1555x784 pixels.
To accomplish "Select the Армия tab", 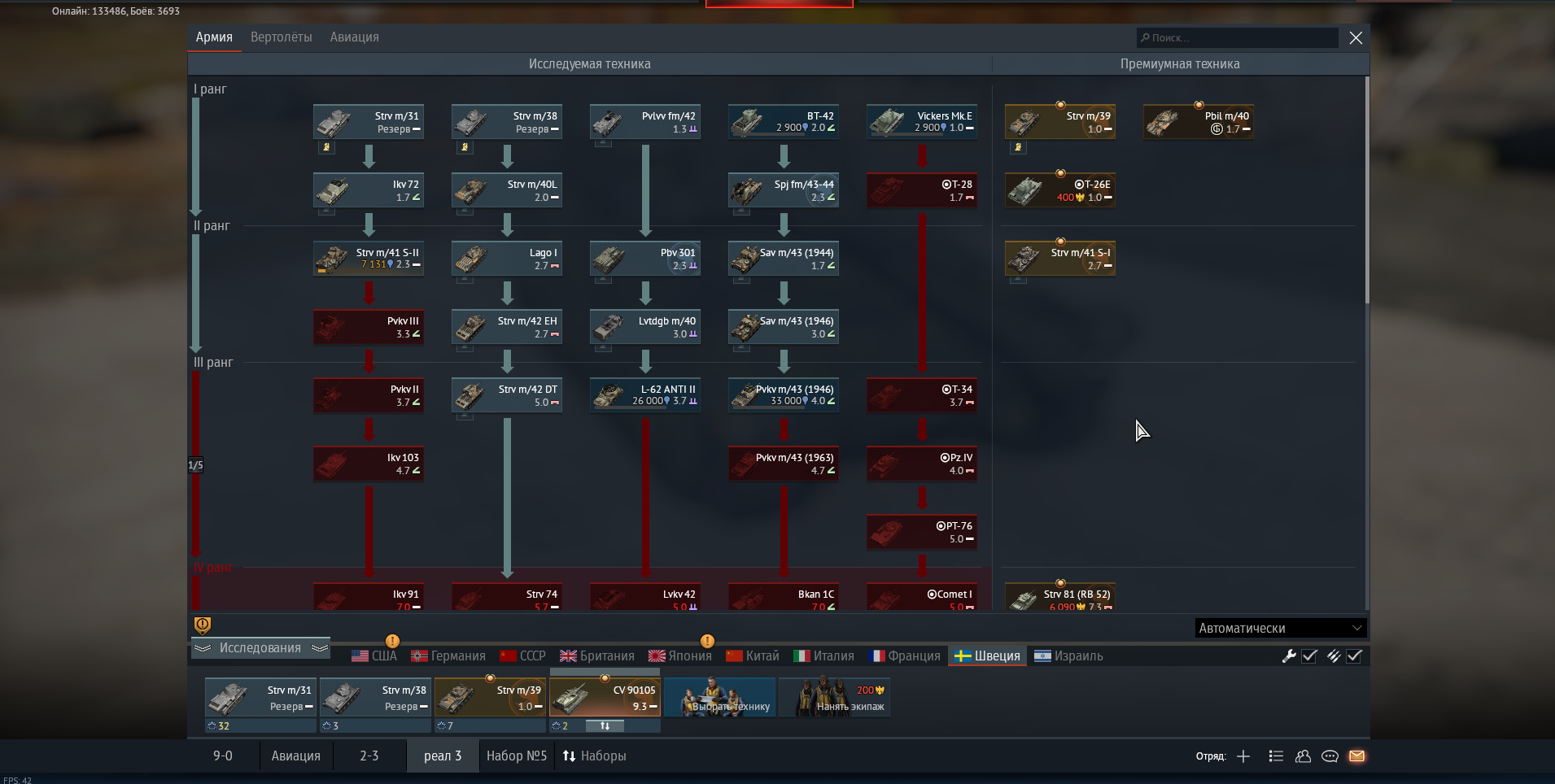I will 214,37.
